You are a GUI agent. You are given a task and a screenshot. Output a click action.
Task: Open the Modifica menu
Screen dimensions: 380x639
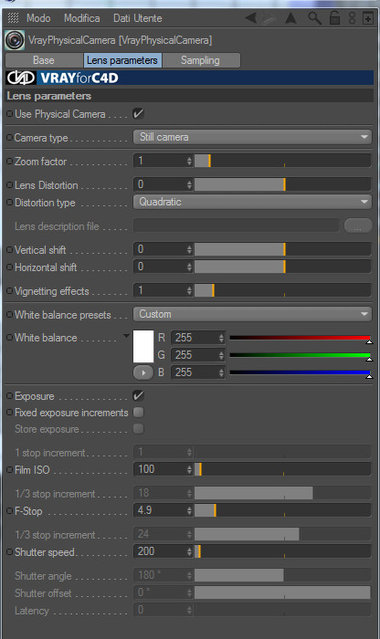point(82,18)
